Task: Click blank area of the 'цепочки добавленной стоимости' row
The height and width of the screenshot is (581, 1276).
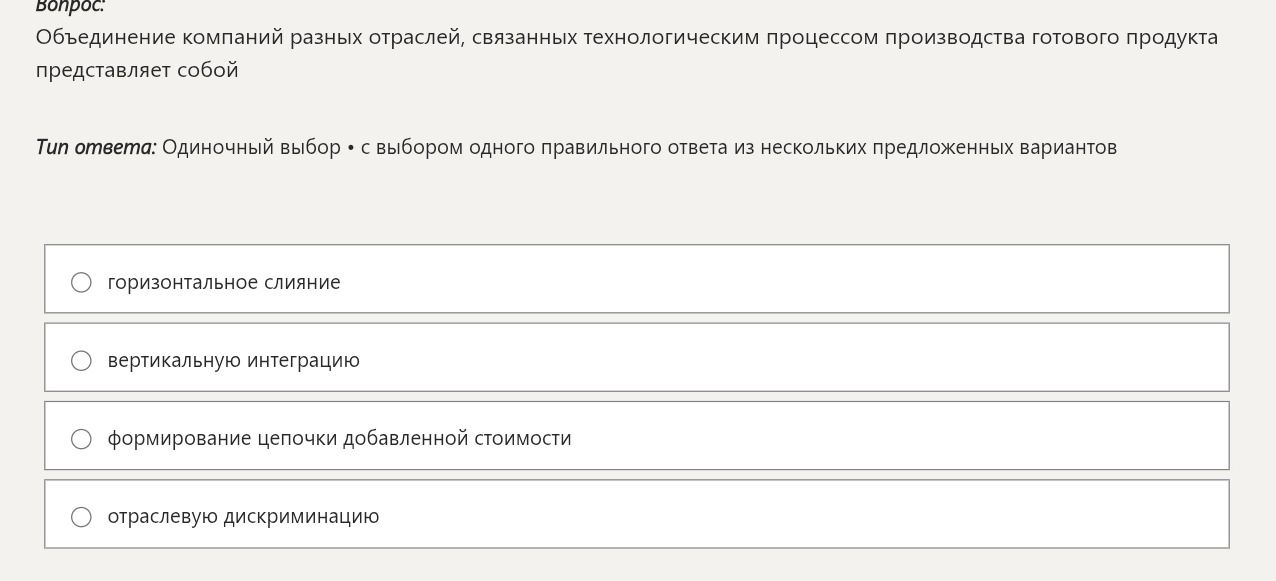Action: coord(900,436)
